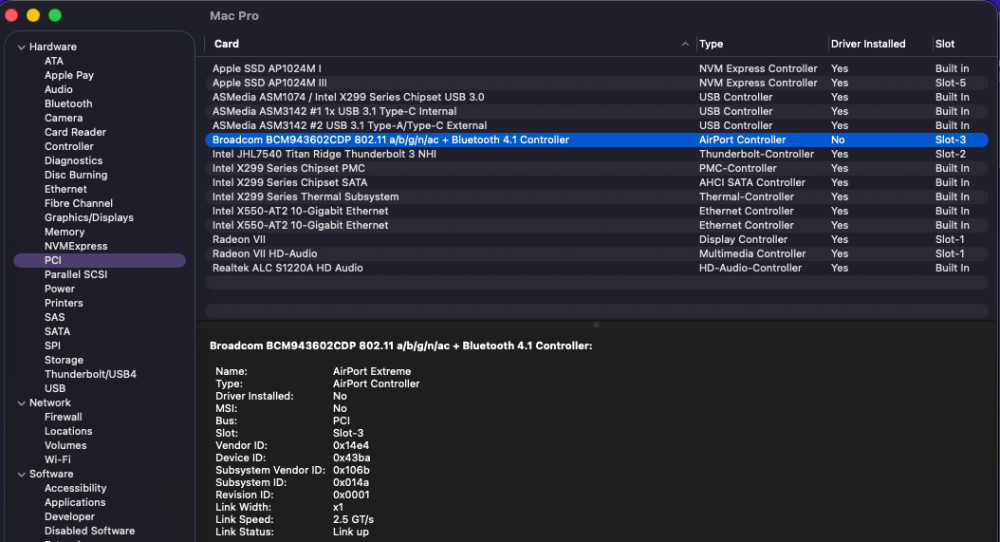Select Intel X299 Series Chipset PMC row
1000x542 pixels.
596,168
